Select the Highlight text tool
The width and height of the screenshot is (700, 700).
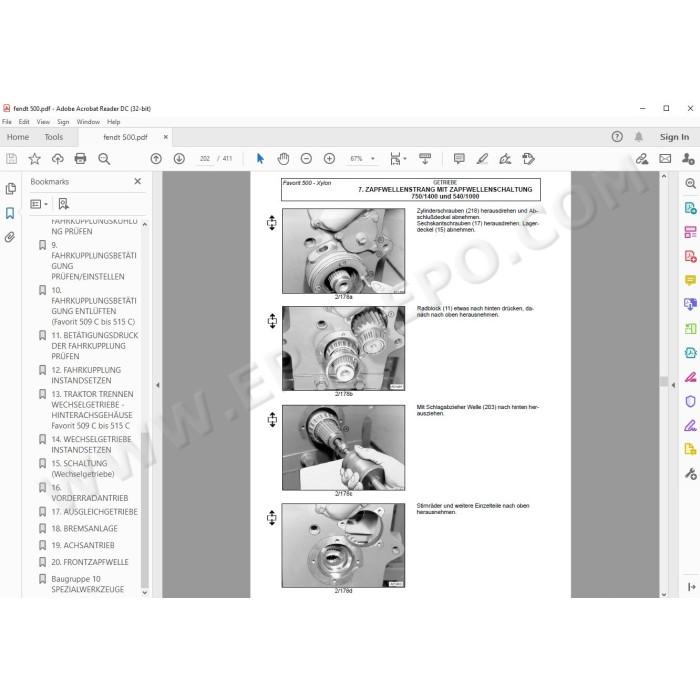(482, 158)
